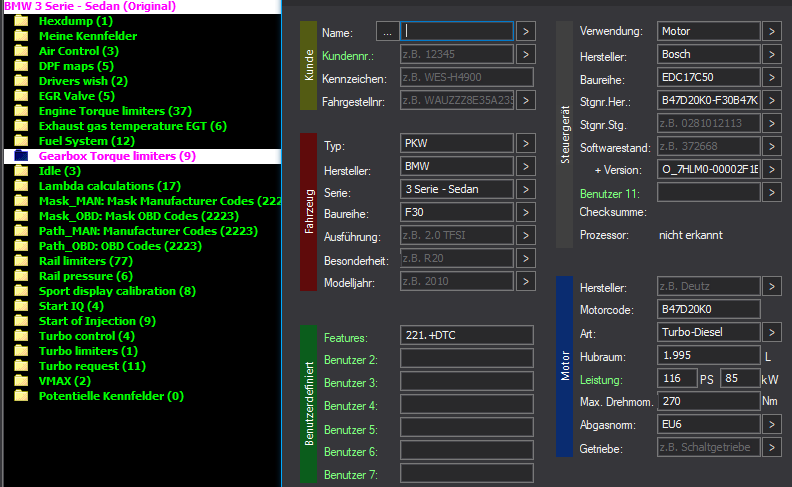
Task: Open Fahrzeug Hersteller BMW arrow dropdown
Action: point(526,166)
